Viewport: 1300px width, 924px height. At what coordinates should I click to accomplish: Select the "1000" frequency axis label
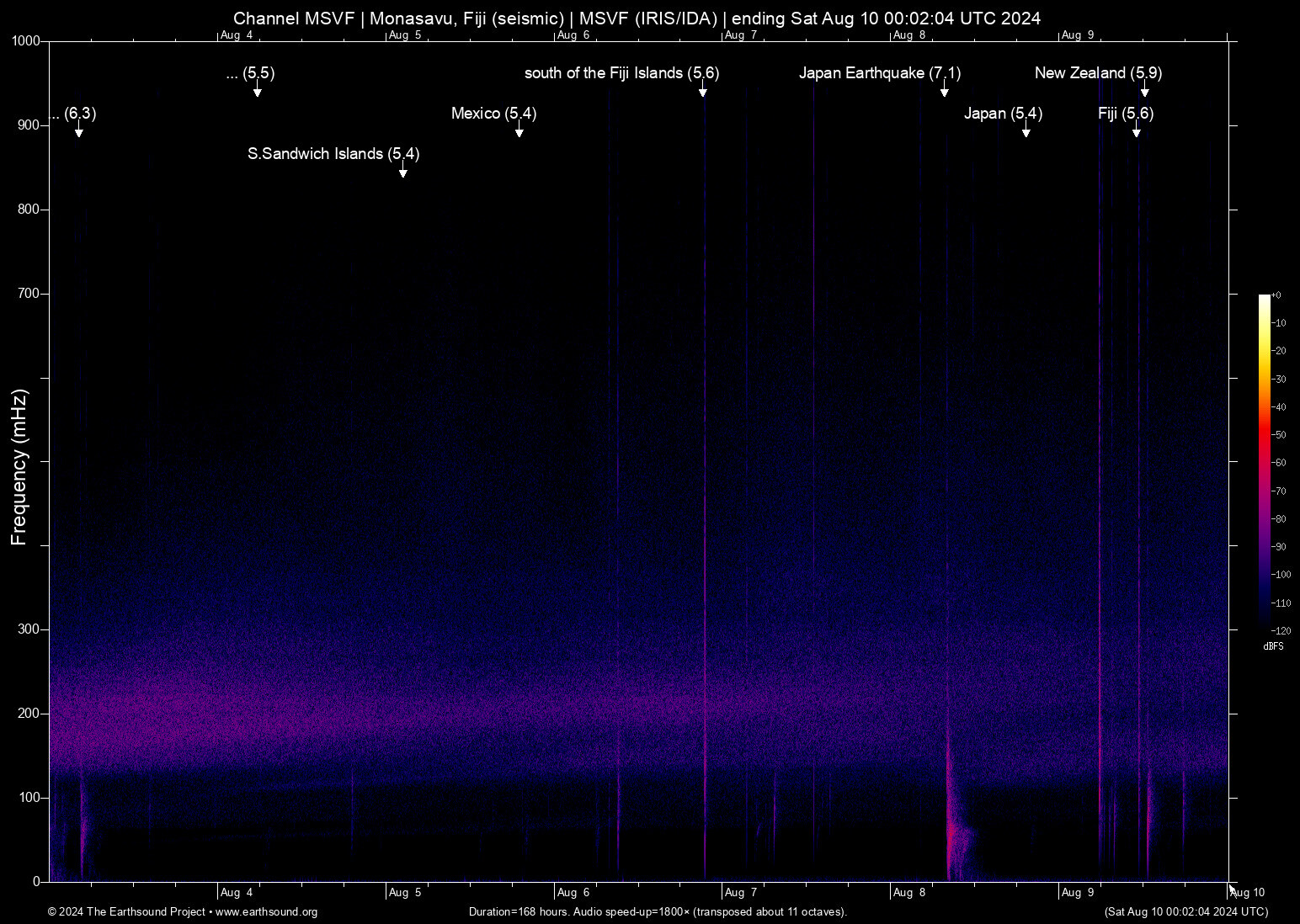coord(26,41)
